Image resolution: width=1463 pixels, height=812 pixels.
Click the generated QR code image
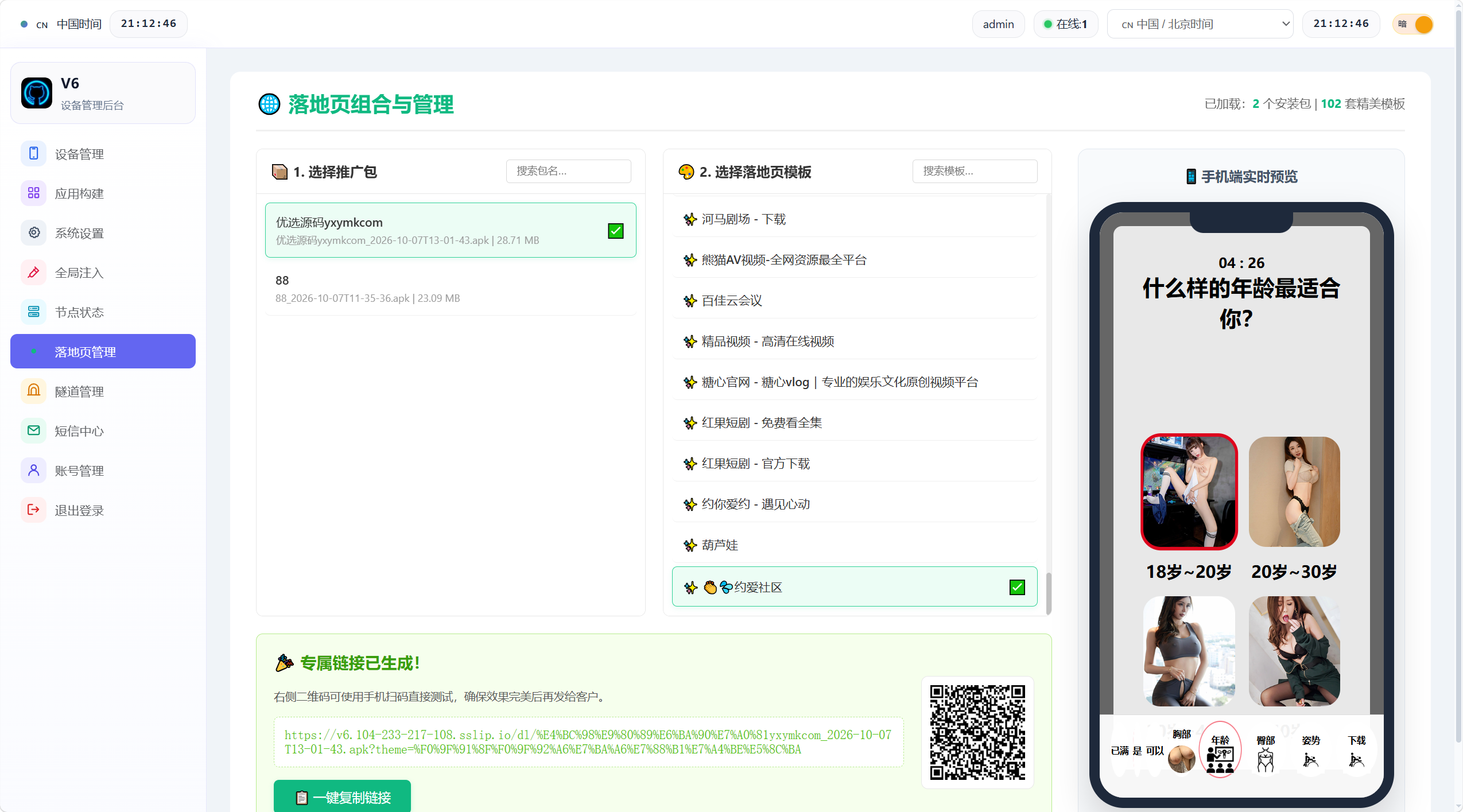coord(977,732)
